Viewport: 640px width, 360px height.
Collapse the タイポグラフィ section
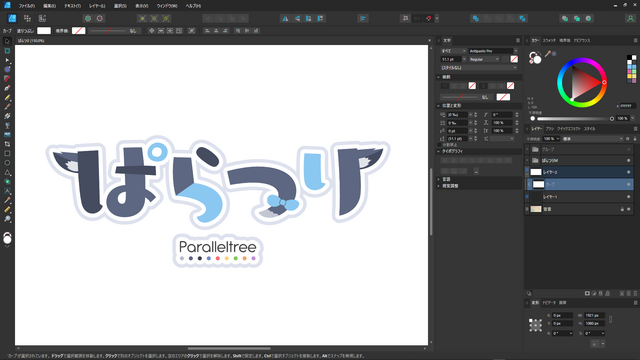[x=439, y=151]
